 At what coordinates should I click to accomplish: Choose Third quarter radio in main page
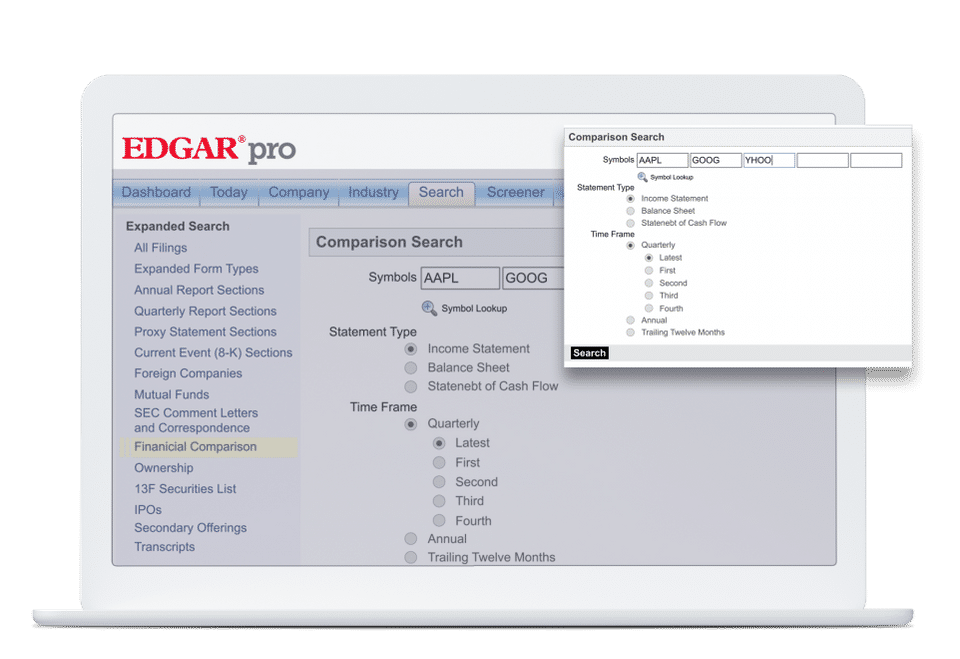pyautogui.click(x=439, y=501)
